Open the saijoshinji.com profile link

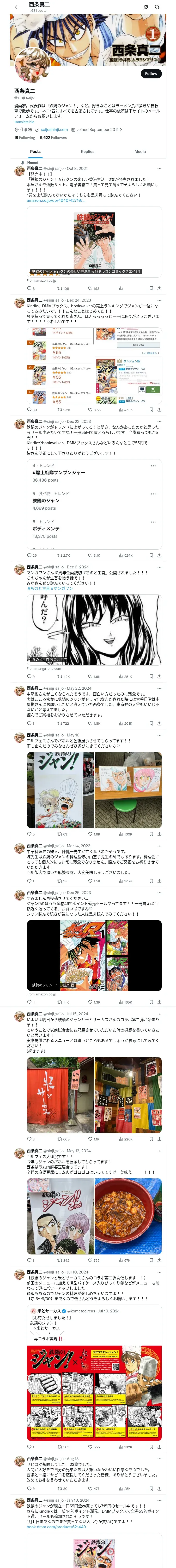[54, 130]
